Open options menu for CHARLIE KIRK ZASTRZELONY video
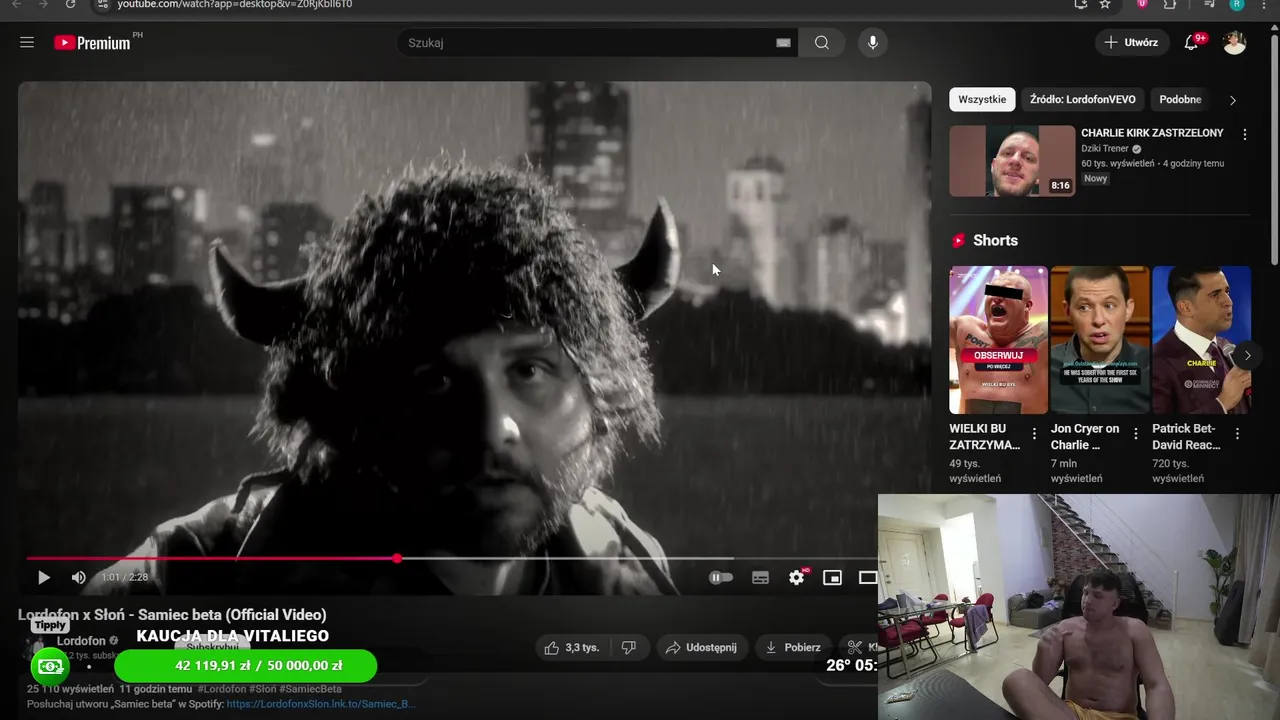The height and width of the screenshot is (720, 1280). (x=1245, y=134)
